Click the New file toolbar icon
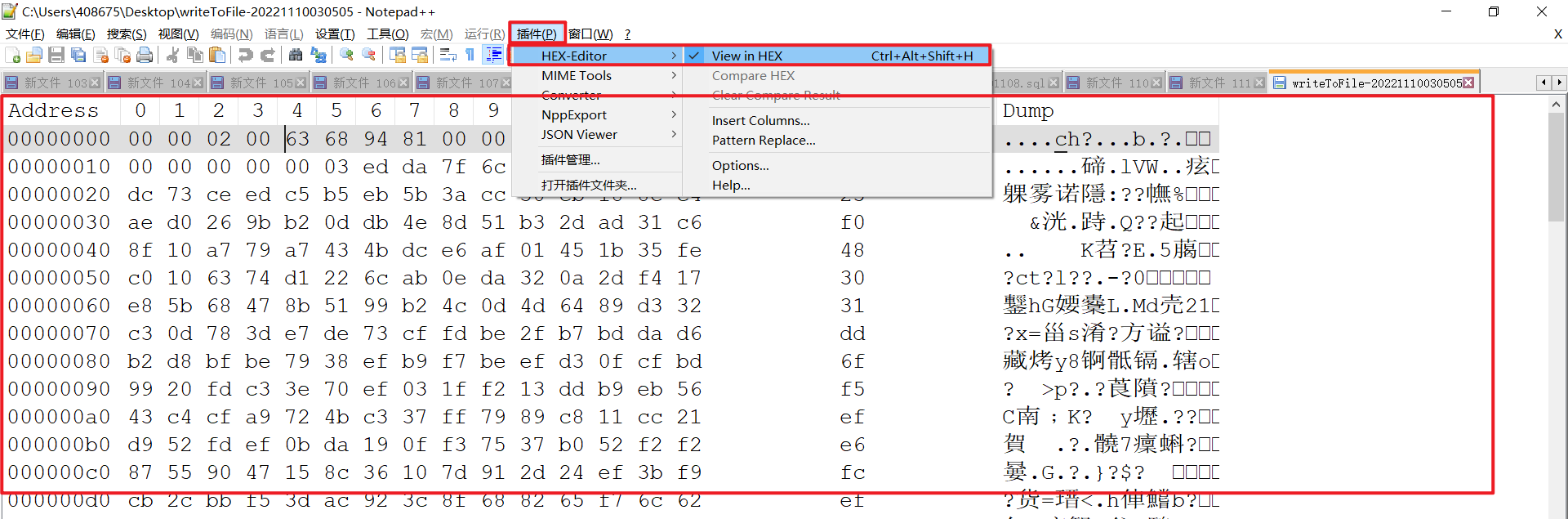This screenshot has height=519, width=1568. (x=13, y=55)
